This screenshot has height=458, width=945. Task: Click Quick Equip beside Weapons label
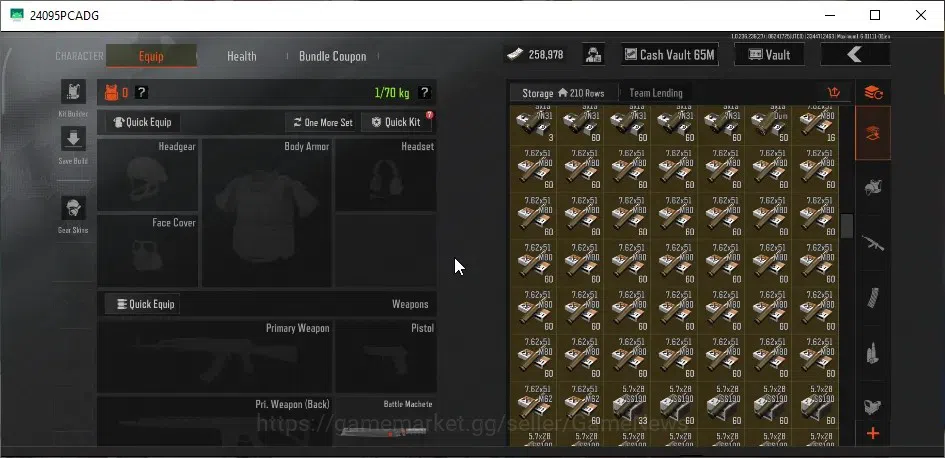(x=142, y=304)
